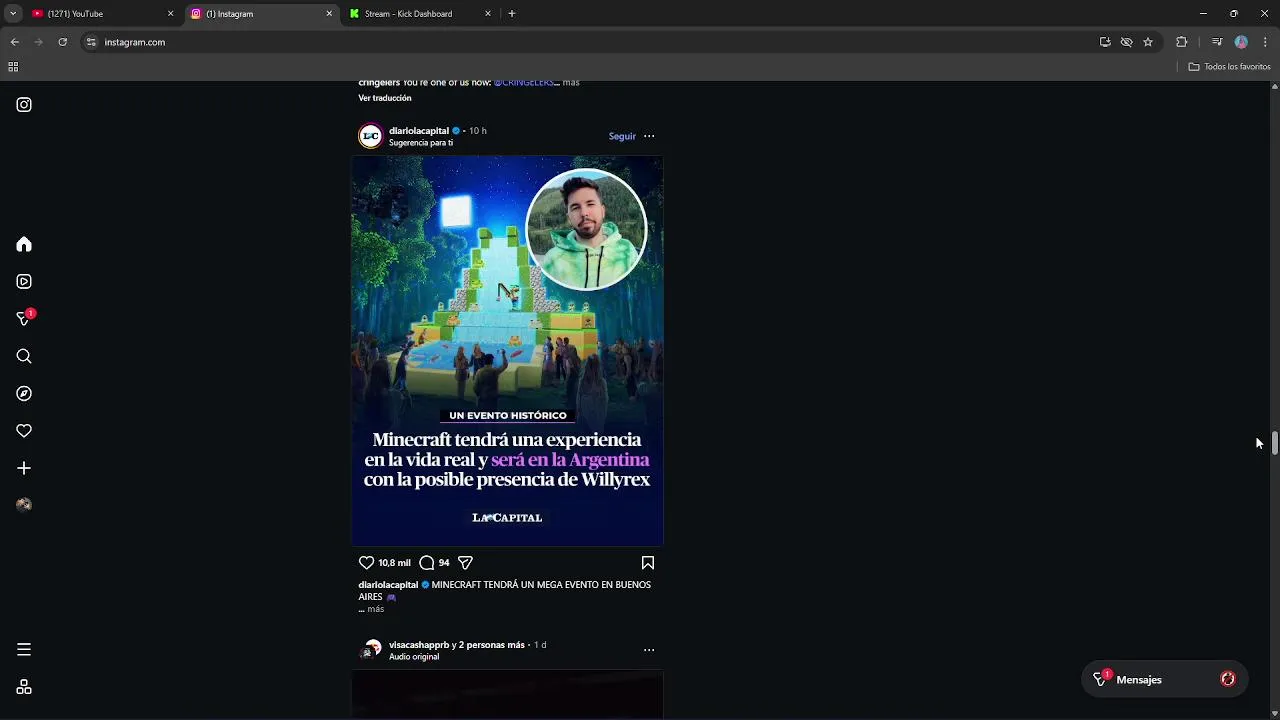1280x720 pixels.
Task: Open direct messages icon in the sidebar
Action: tap(24, 319)
